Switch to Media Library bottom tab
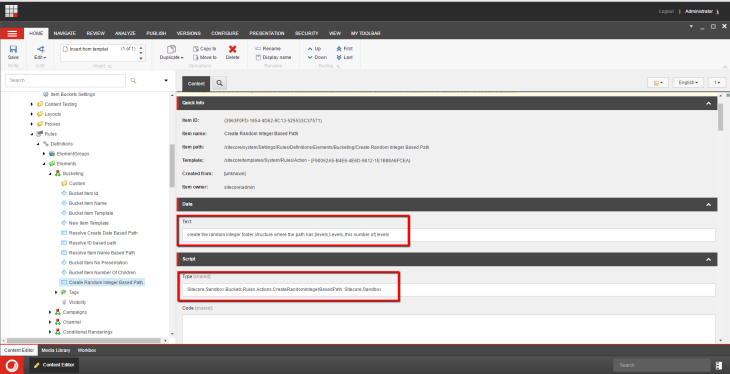Screen dimensions: 730x374 coord(56,350)
